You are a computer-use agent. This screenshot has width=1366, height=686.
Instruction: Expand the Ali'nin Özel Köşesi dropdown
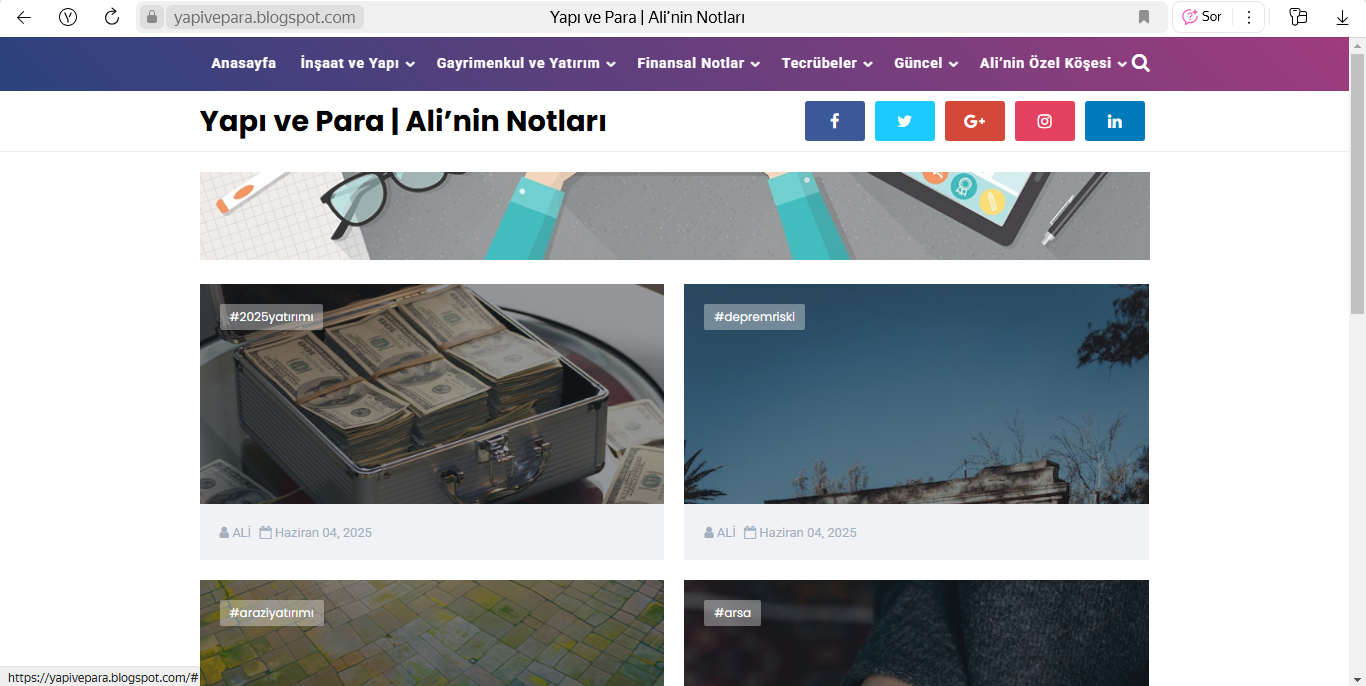pyautogui.click(x=1053, y=63)
